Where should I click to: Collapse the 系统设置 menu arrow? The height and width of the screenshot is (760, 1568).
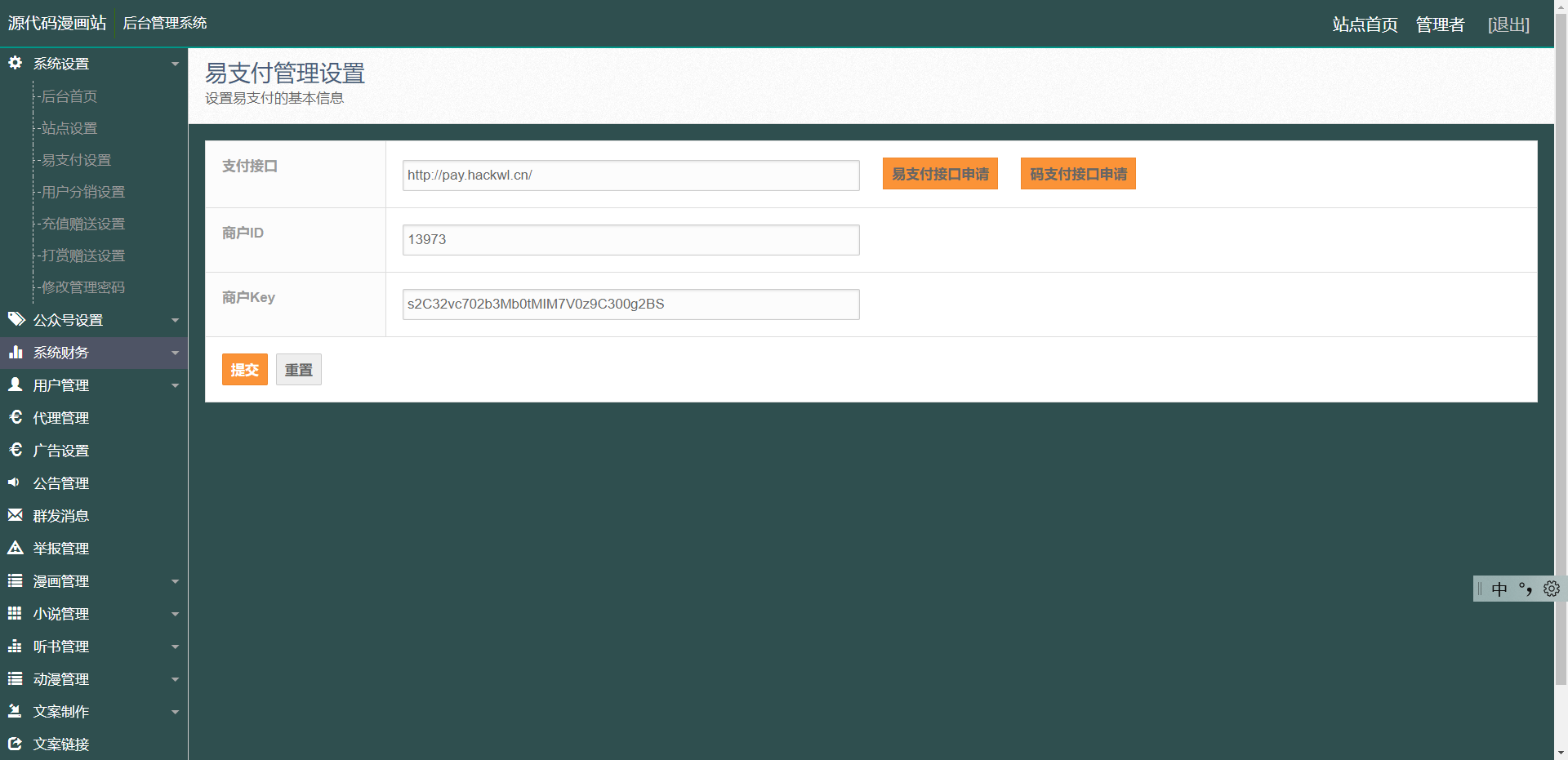[175, 64]
